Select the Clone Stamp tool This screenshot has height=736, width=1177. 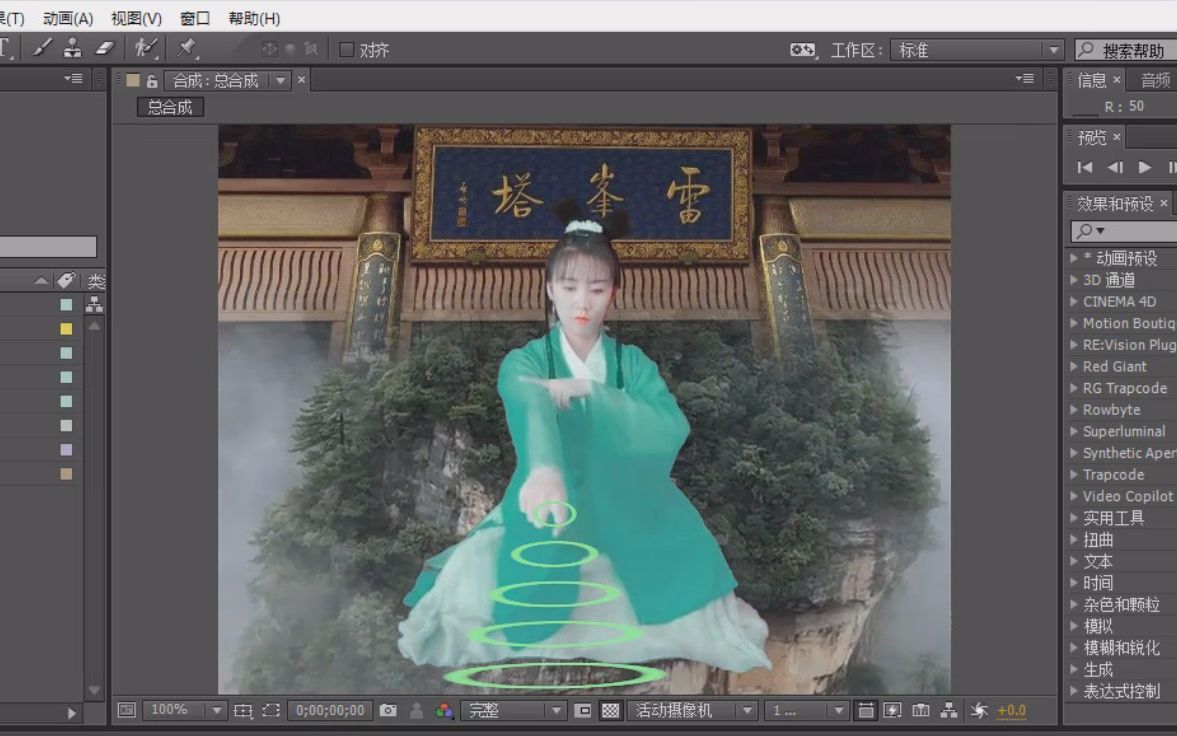72,49
